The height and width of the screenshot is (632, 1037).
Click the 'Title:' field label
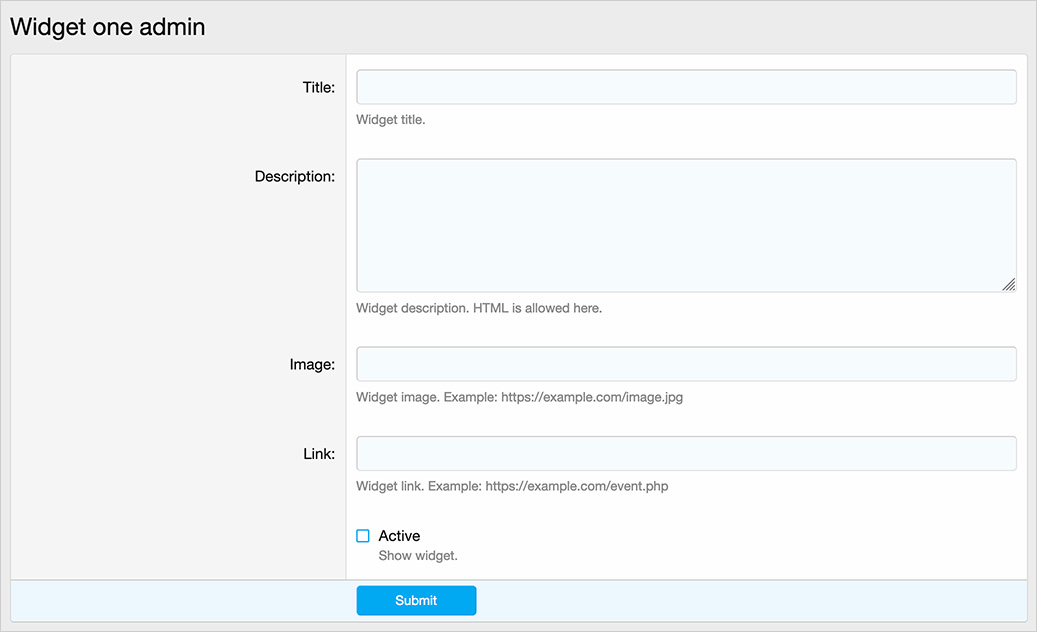point(318,87)
